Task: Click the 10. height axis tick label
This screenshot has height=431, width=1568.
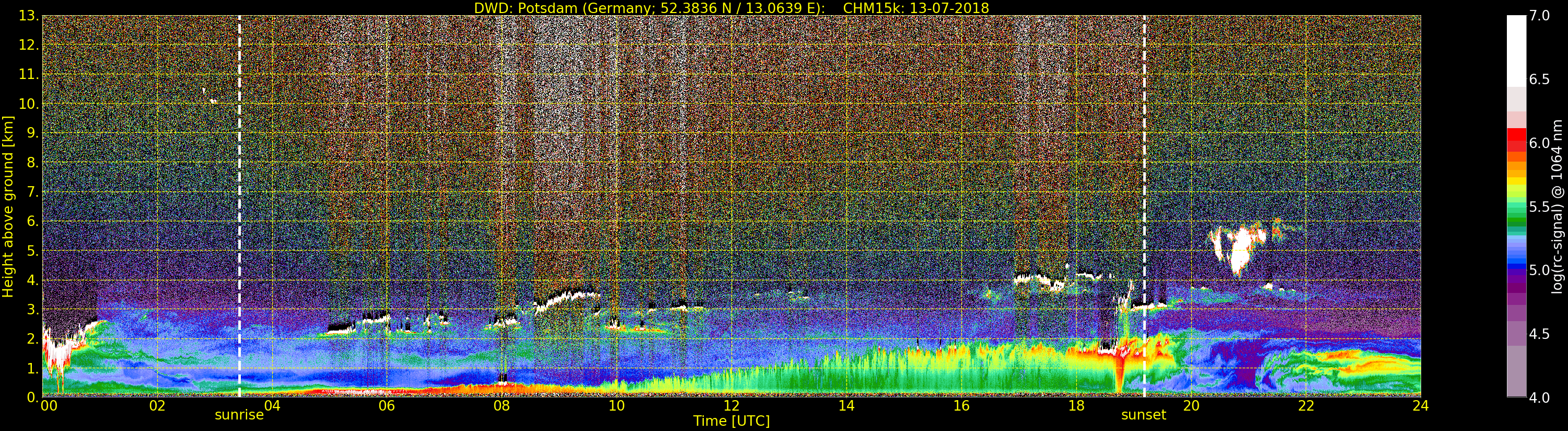Action: click(x=29, y=104)
